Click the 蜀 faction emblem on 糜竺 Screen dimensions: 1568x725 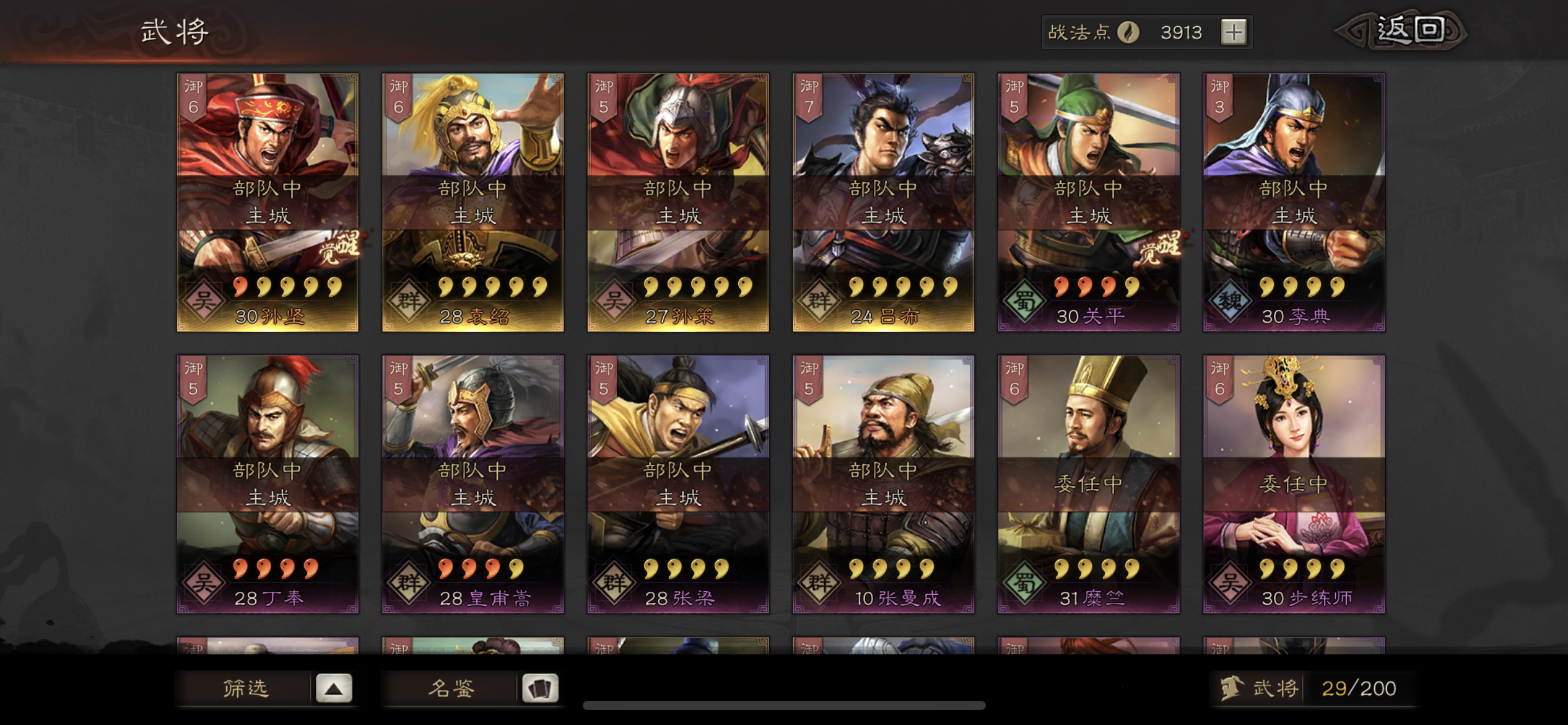pyautogui.click(x=1024, y=583)
